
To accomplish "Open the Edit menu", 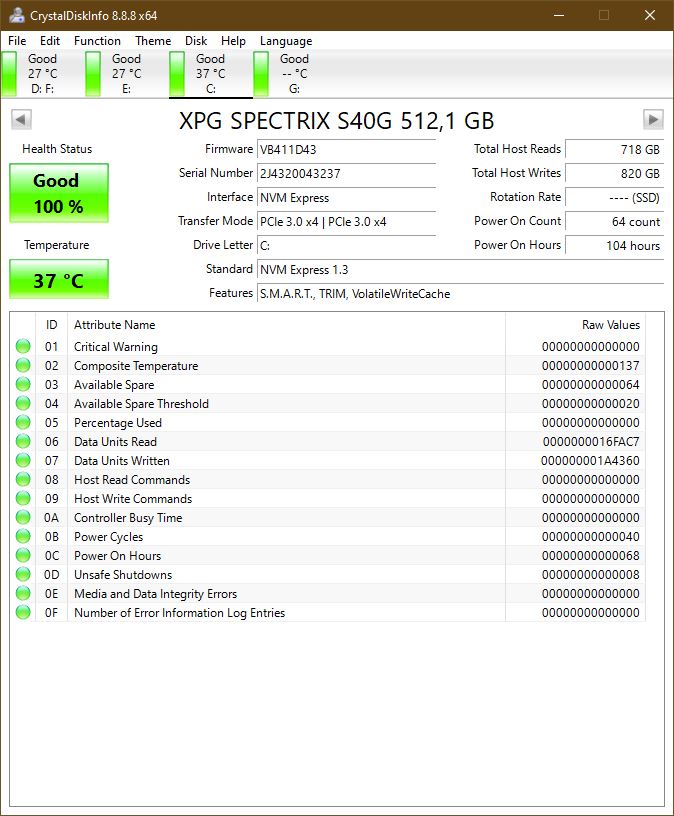I will [50, 41].
